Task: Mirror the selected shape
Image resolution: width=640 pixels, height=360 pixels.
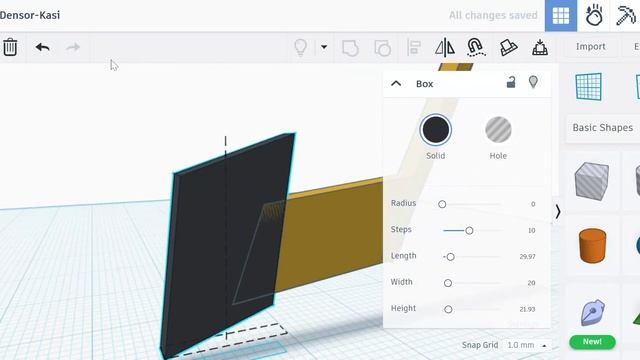Action: 444,47
